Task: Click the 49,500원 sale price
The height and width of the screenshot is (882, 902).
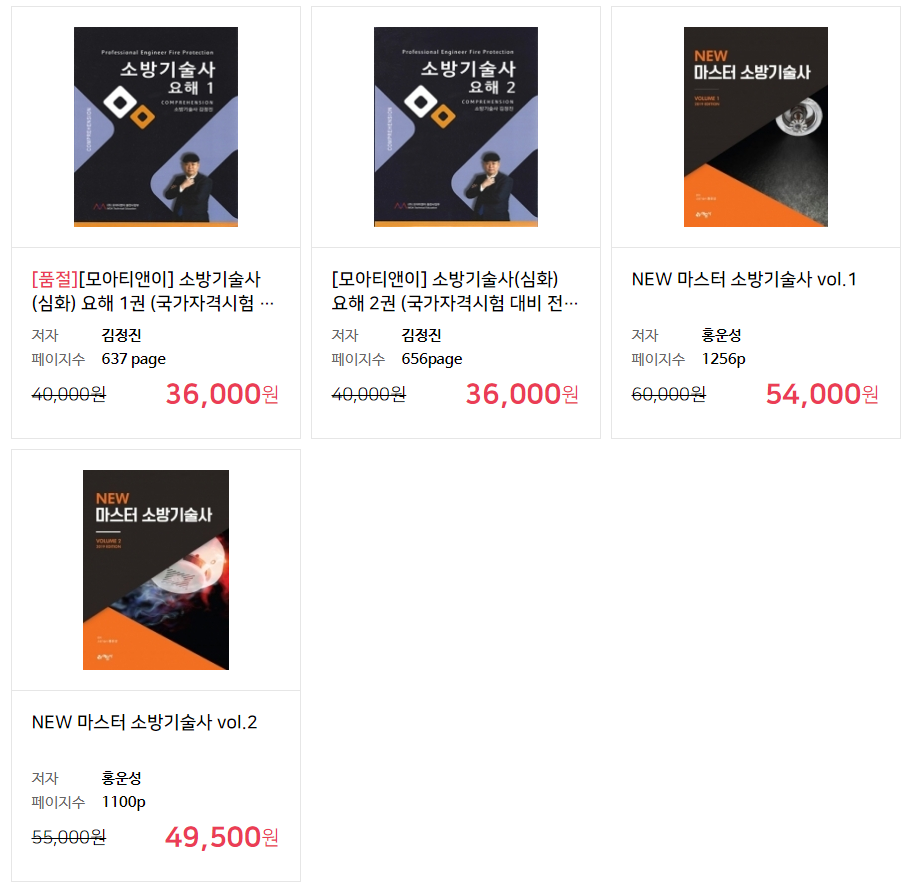Action: tap(222, 837)
